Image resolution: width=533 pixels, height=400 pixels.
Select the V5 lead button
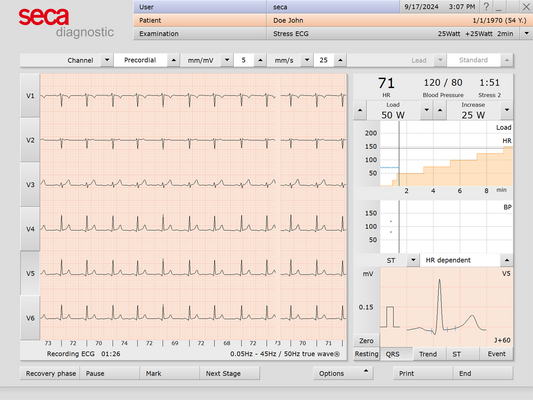(30, 273)
